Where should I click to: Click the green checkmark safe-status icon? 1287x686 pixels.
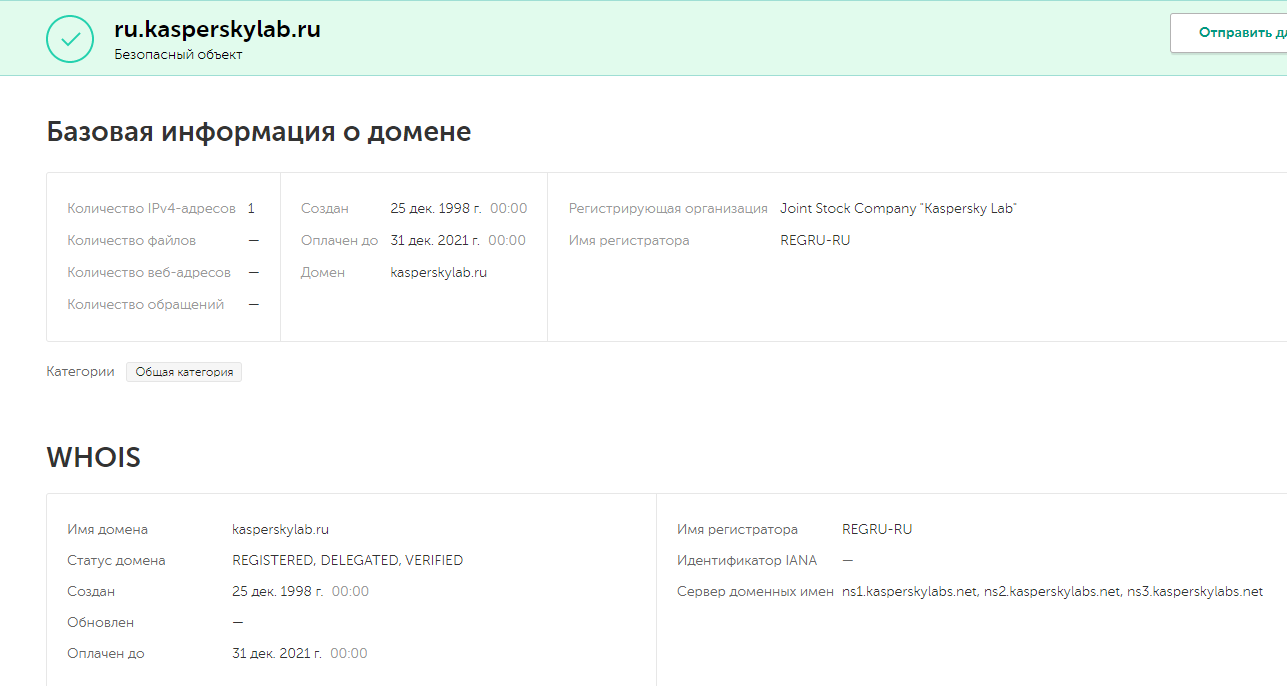pos(70,39)
